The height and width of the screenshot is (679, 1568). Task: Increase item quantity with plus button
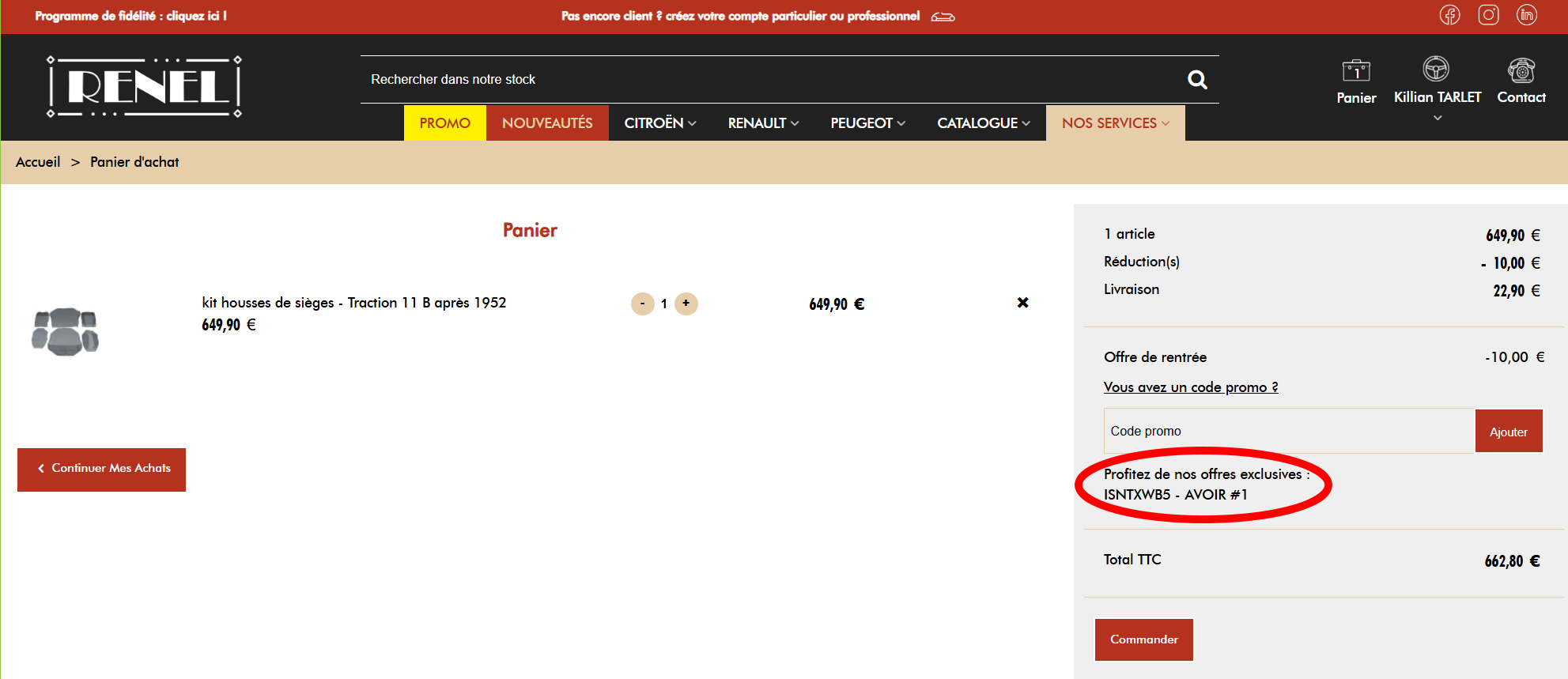686,304
